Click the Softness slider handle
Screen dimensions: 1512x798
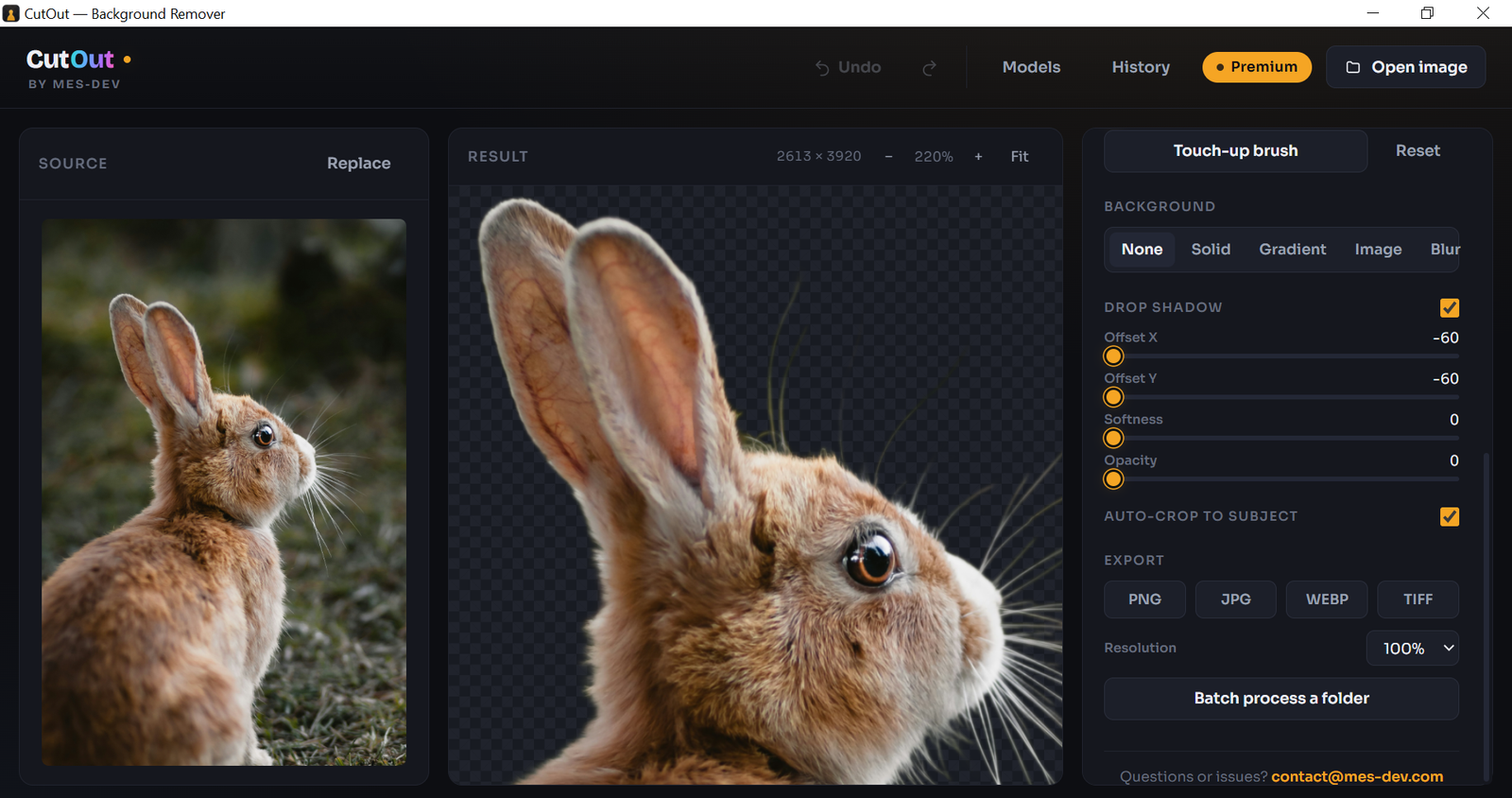pos(1113,439)
